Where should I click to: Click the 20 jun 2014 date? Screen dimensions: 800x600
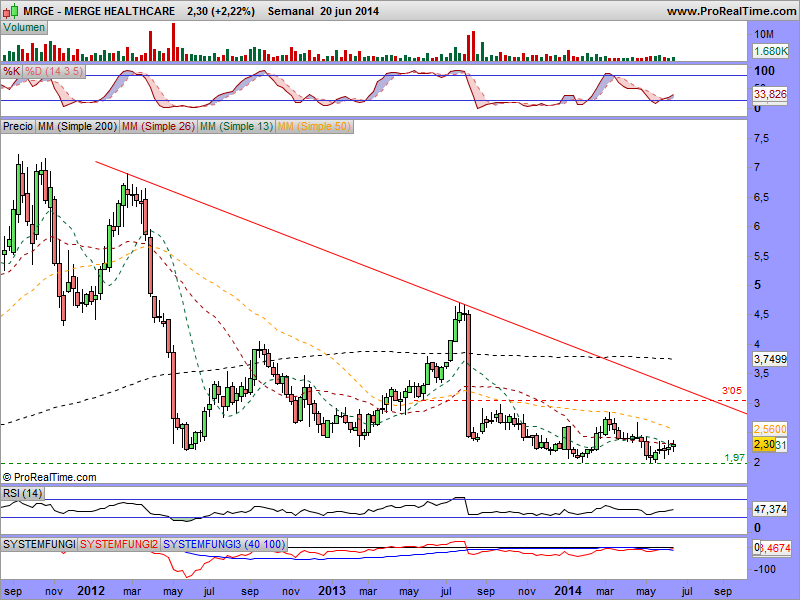point(349,11)
